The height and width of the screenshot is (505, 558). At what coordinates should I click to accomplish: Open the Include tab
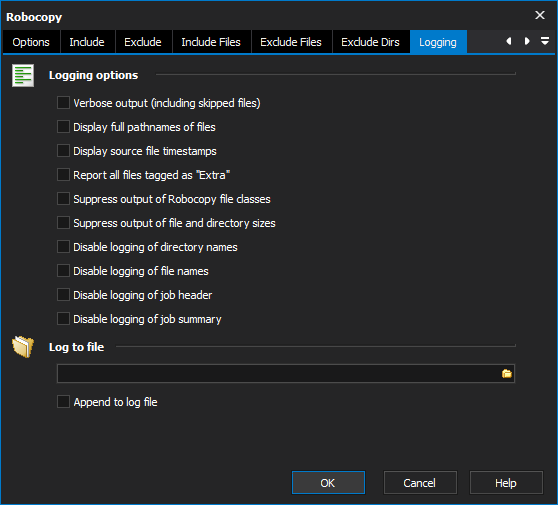pyautogui.click(x=87, y=42)
